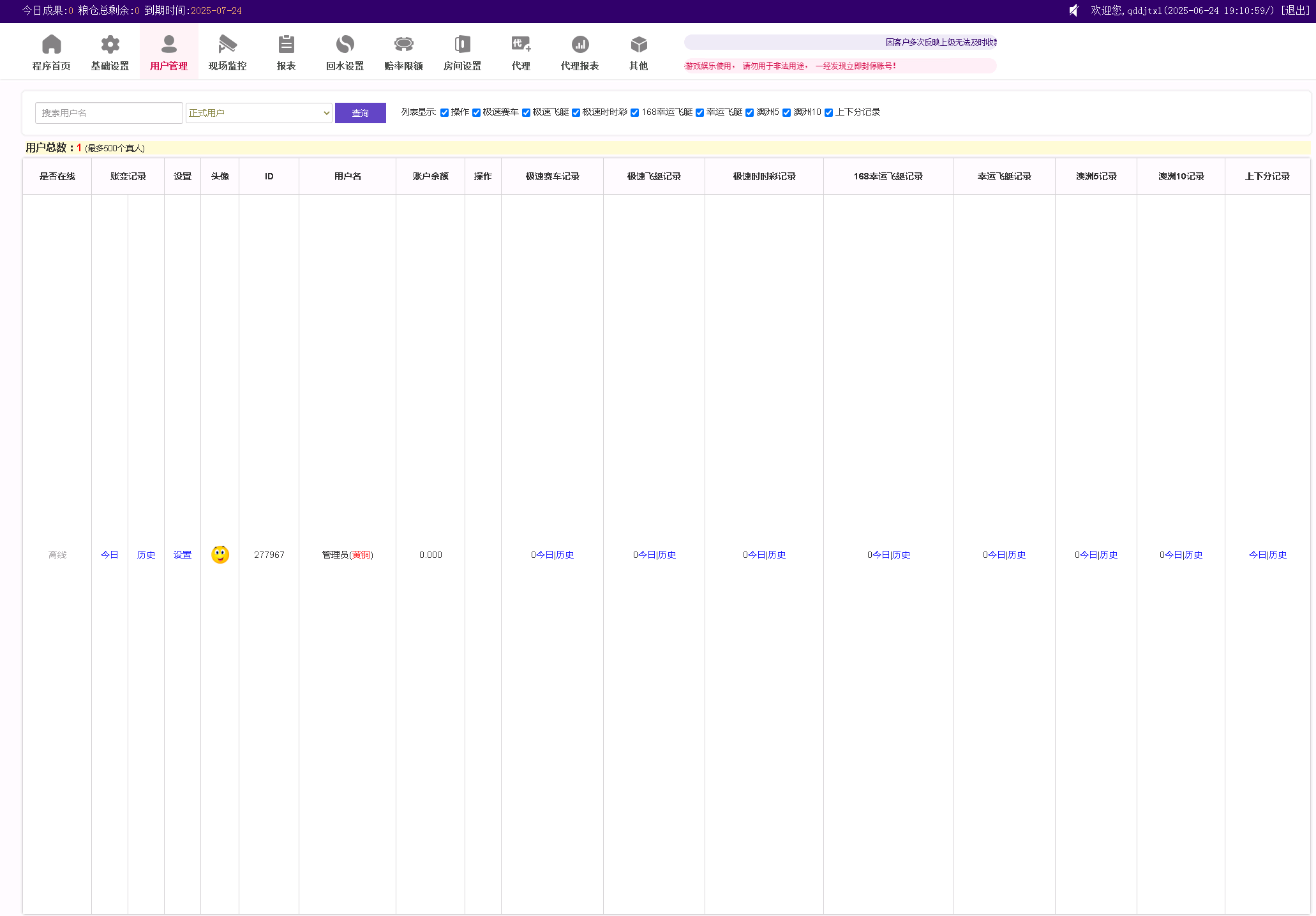Image resolution: width=1316 pixels, height=916 pixels.
Task: Toggle 上下分记录 column checkbox
Action: tap(828, 113)
